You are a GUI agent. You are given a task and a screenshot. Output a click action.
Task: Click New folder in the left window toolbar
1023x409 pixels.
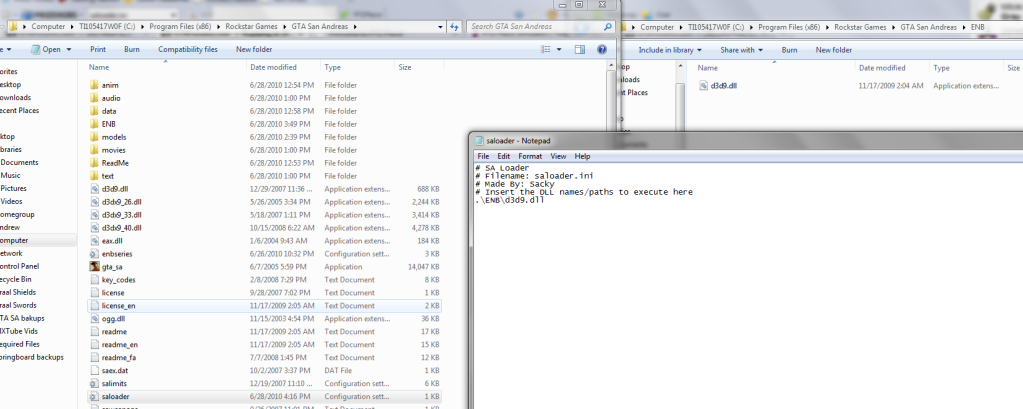[254, 49]
